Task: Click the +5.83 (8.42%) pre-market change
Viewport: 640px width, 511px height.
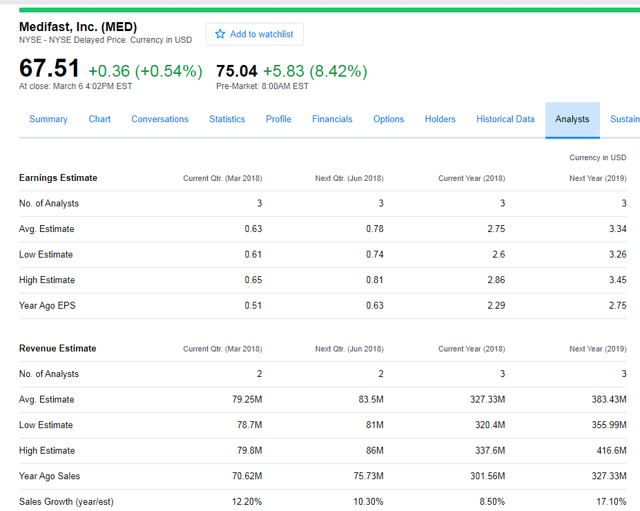Action: (315, 71)
